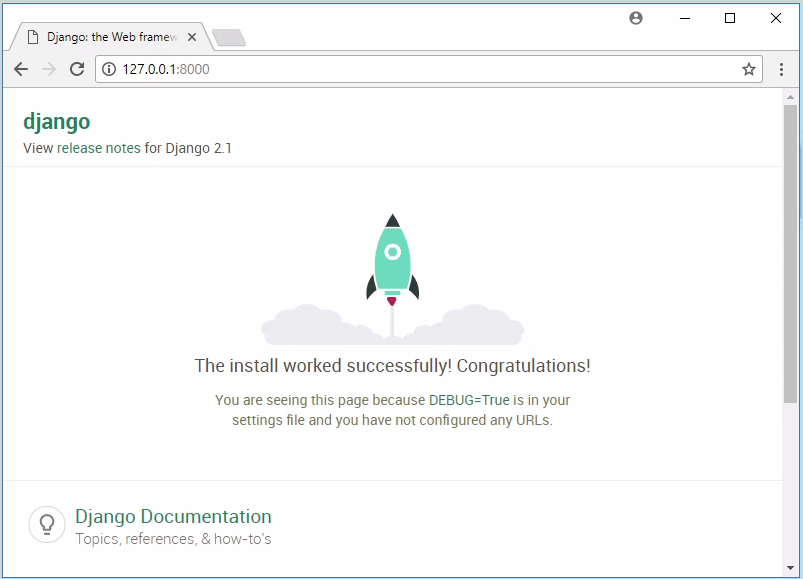803x579 pixels.
Task: Click the vertical scrollbar thumb
Action: pyautogui.click(x=791, y=250)
